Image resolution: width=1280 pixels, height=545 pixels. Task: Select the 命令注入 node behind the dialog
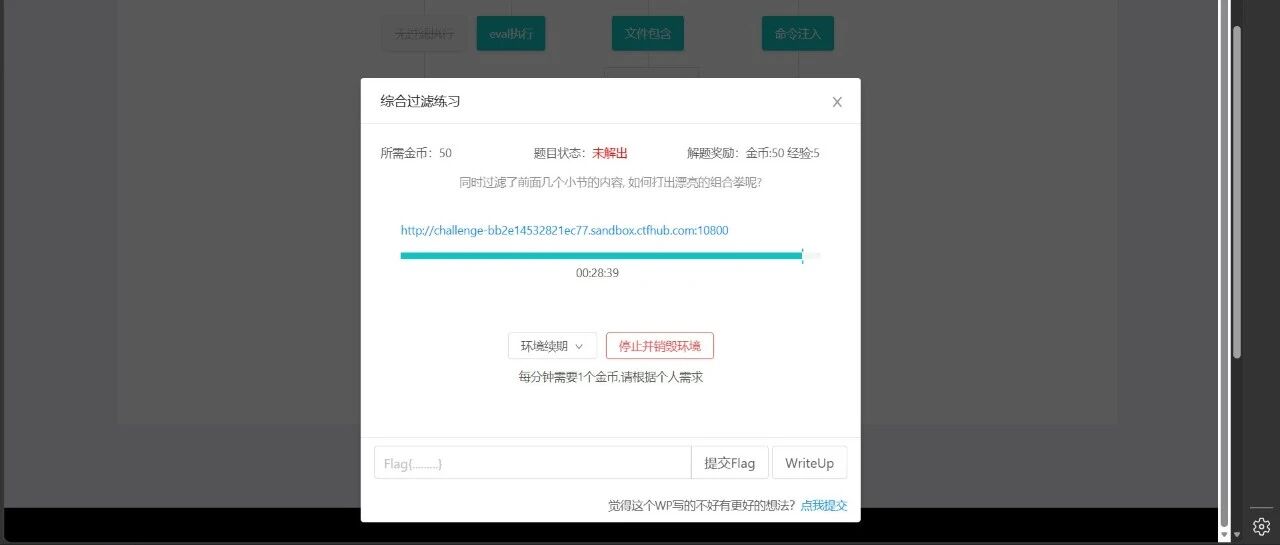tap(797, 33)
